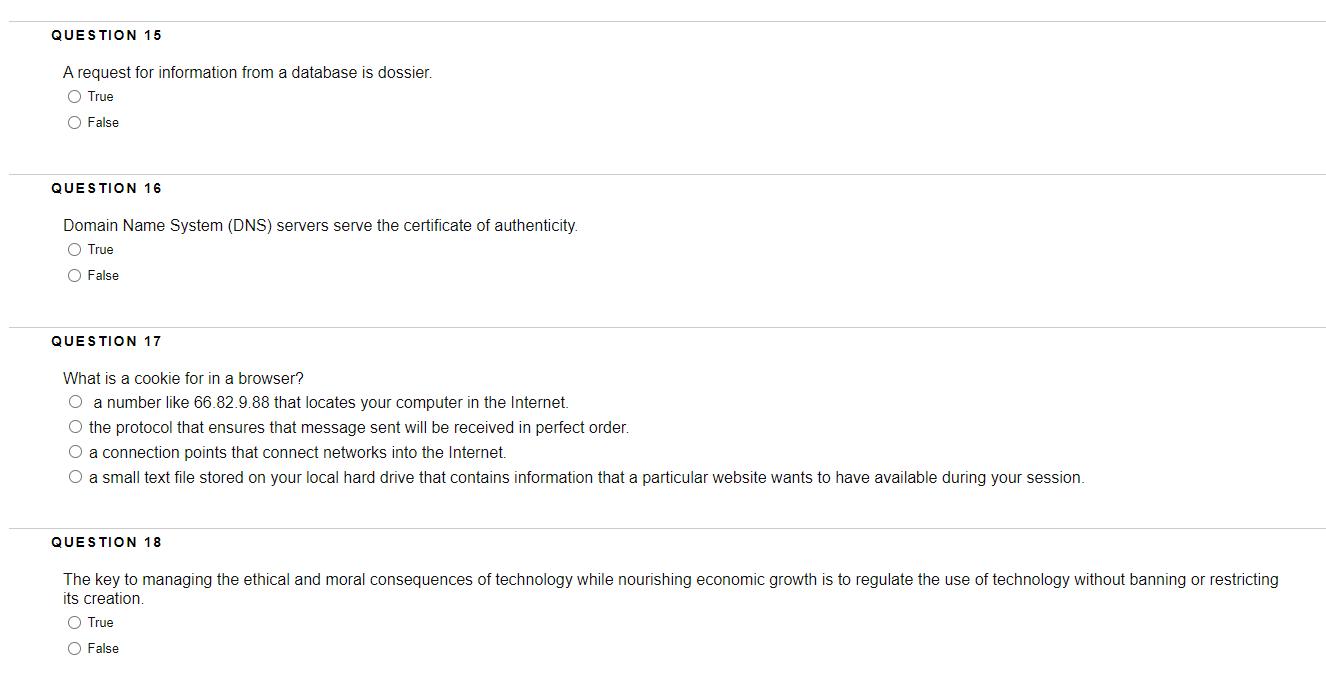Pick the '66.82.9.88' number option in Question 17
Screen dimensions: 1326x699
tap(75, 403)
